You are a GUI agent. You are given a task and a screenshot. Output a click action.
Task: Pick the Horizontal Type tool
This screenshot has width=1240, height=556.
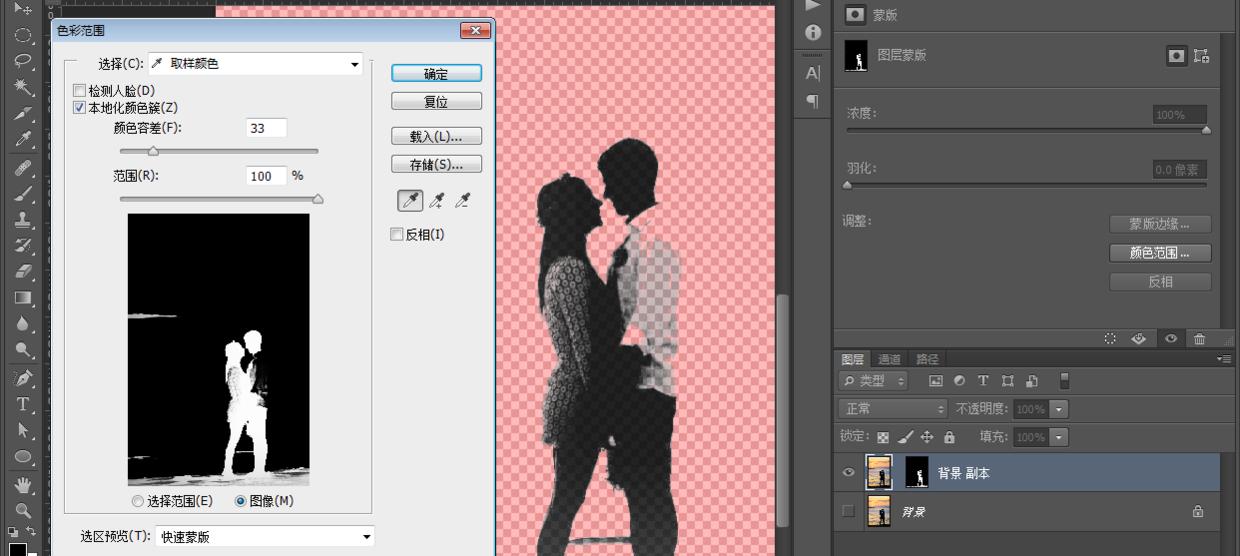[23, 405]
